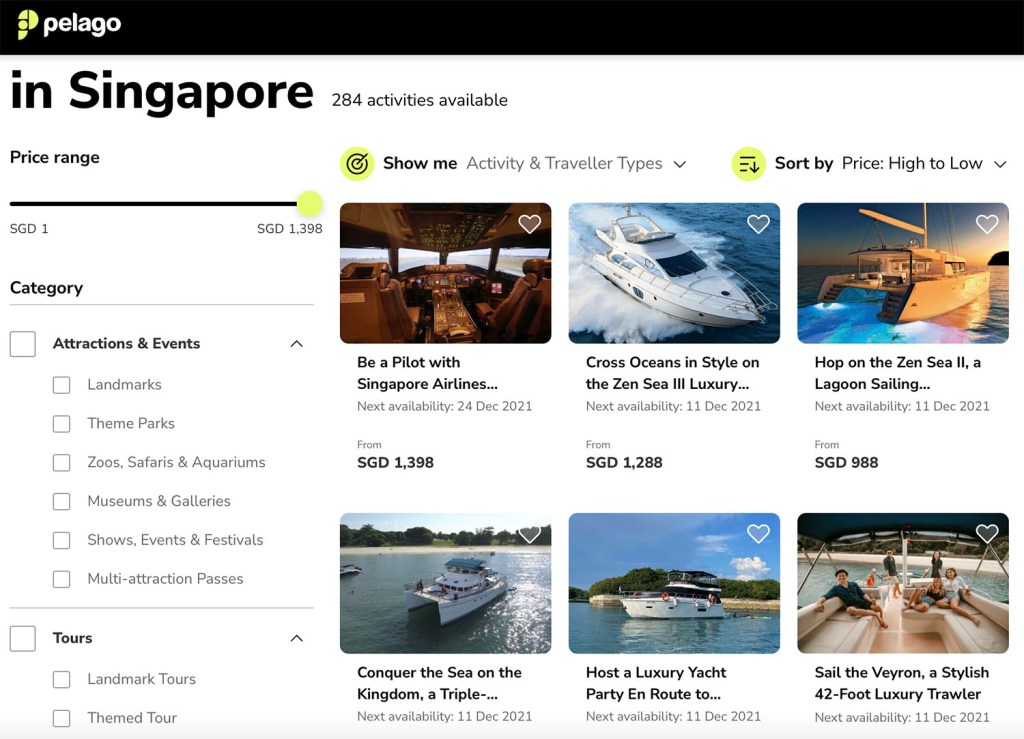
Task: Tick the Zoos, Safaris & Aquariums checkbox
Action: 61,462
